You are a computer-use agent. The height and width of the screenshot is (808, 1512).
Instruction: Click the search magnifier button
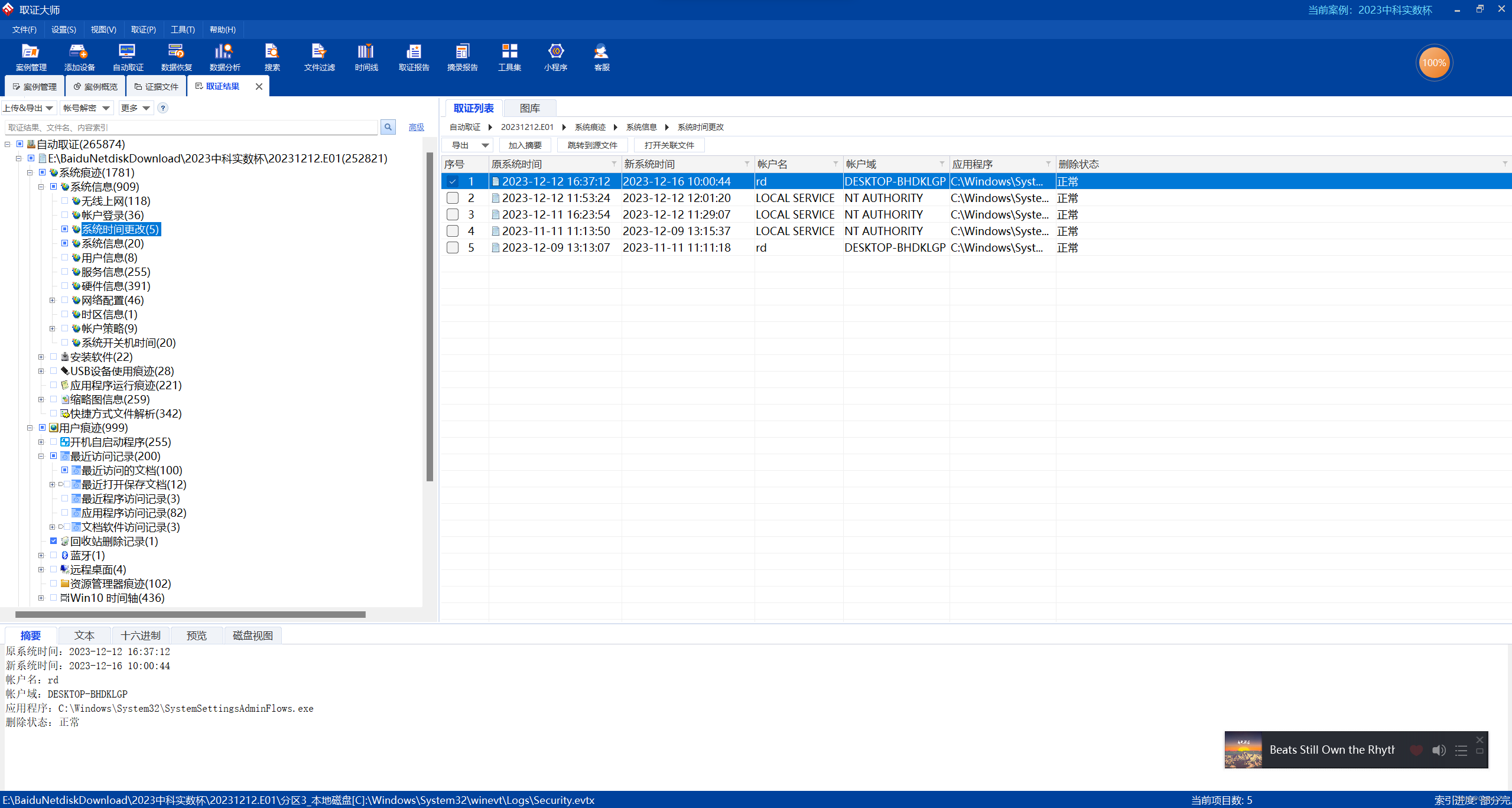(x=388, y=127)
